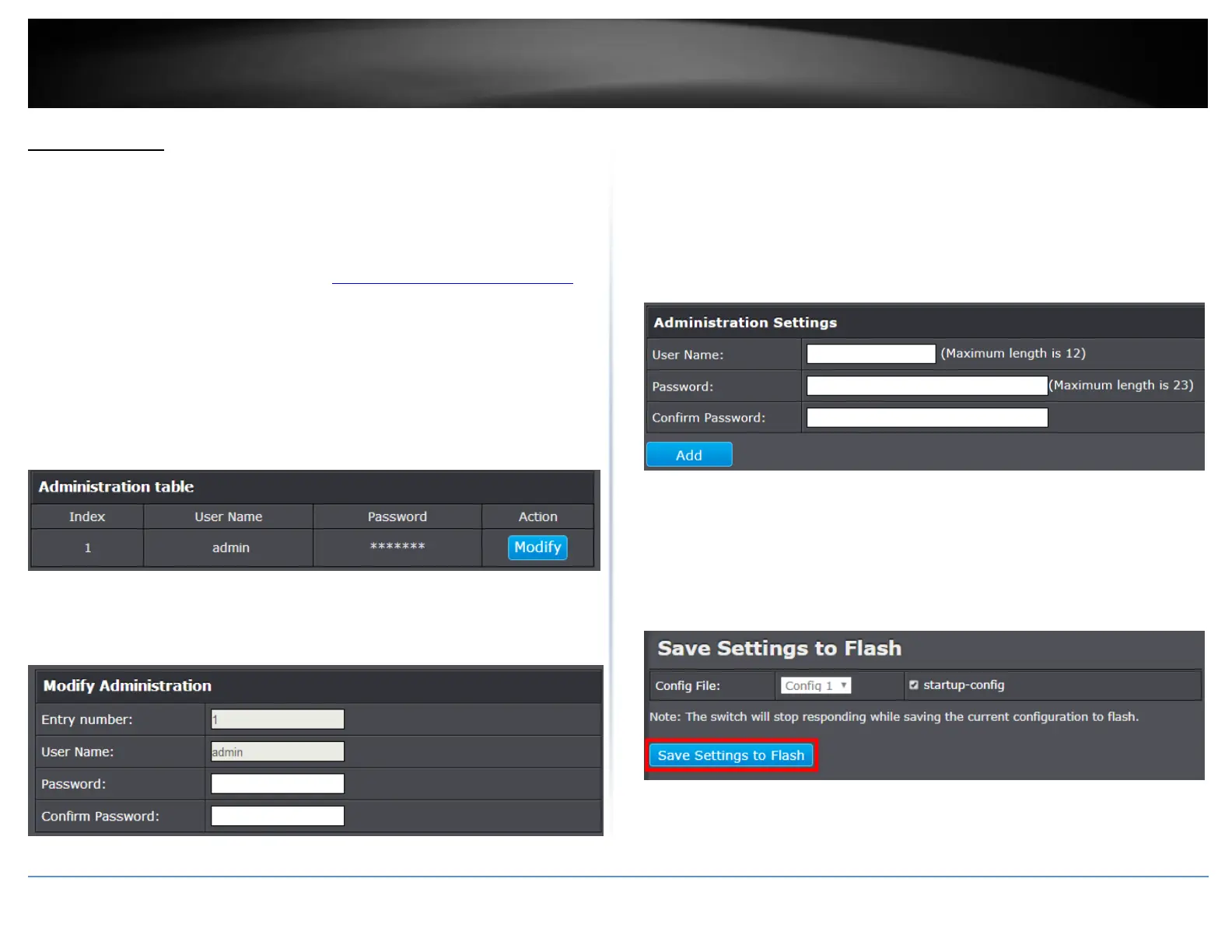Click the Password field in Modify Administration

click(278, 784)
